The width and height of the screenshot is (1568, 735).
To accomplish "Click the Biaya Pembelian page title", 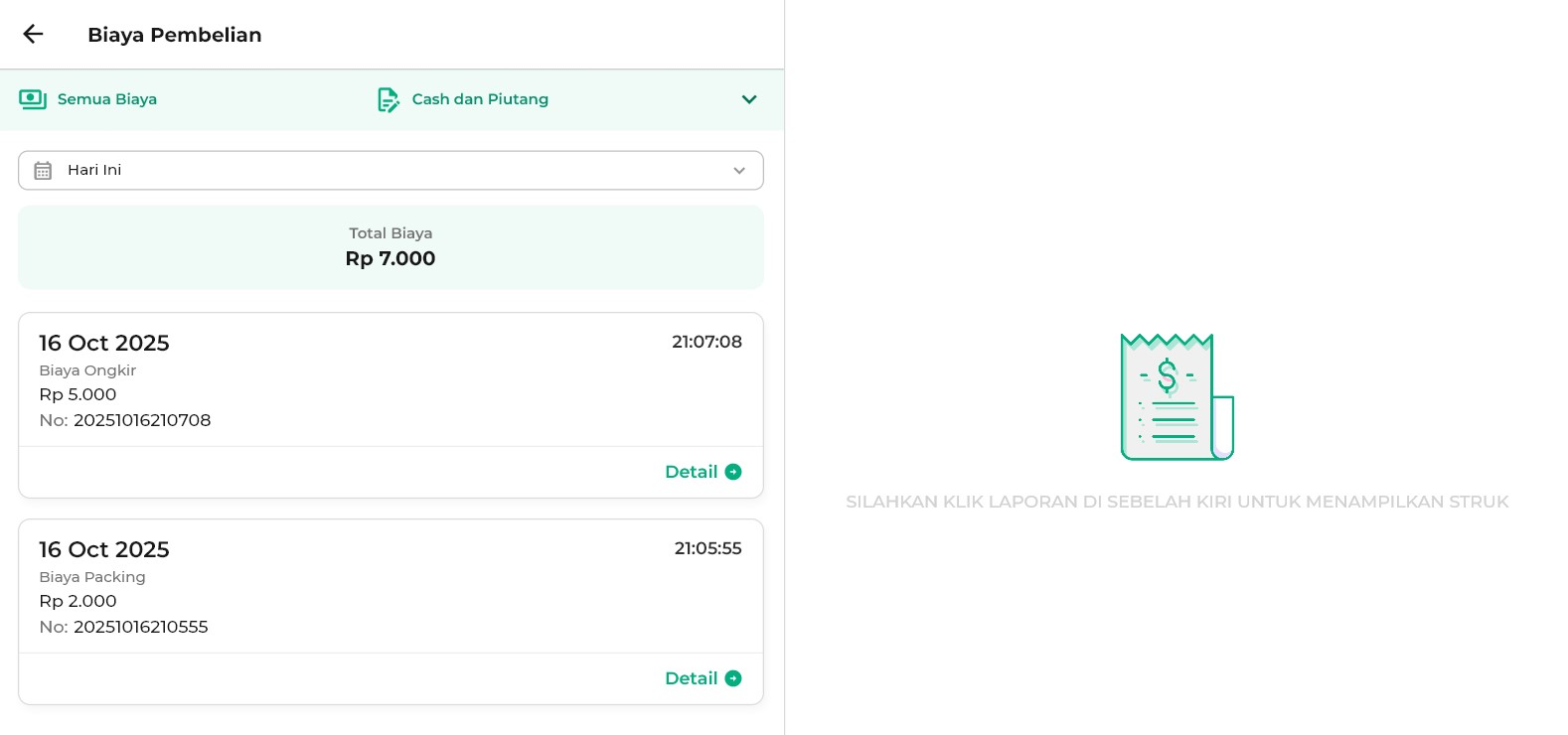I will tap(175, 35).
